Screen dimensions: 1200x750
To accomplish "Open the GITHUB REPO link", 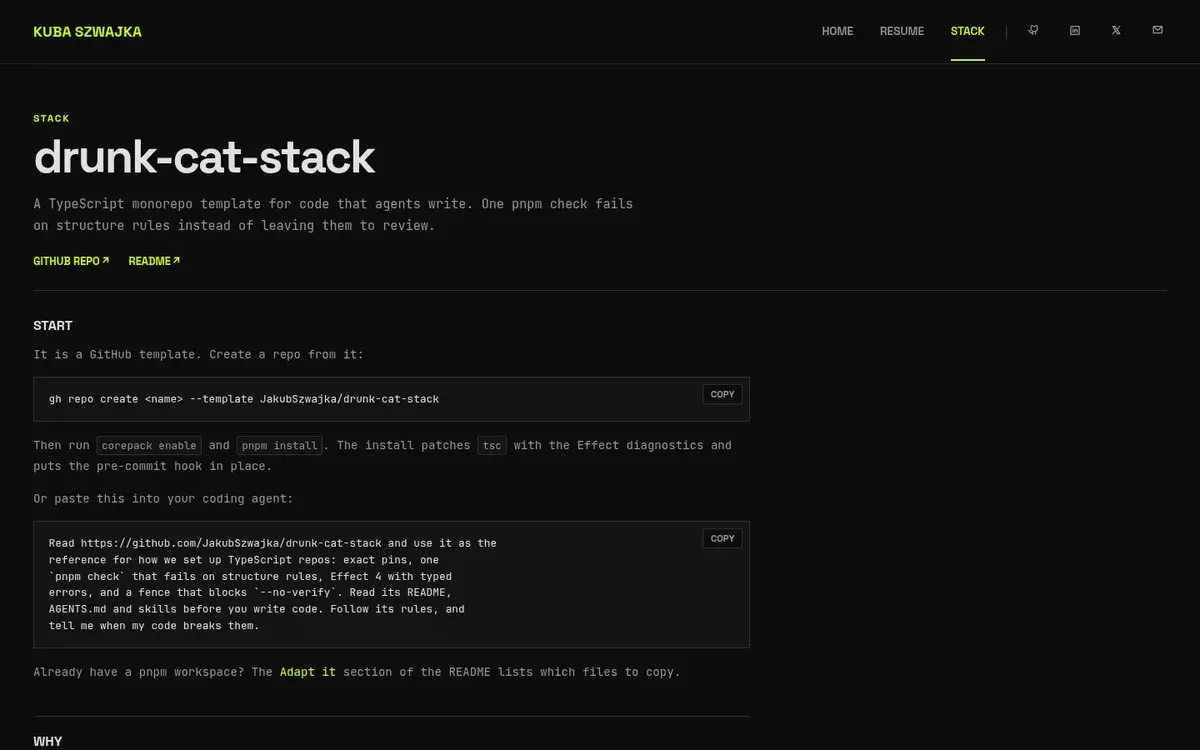I will (71, 261).
